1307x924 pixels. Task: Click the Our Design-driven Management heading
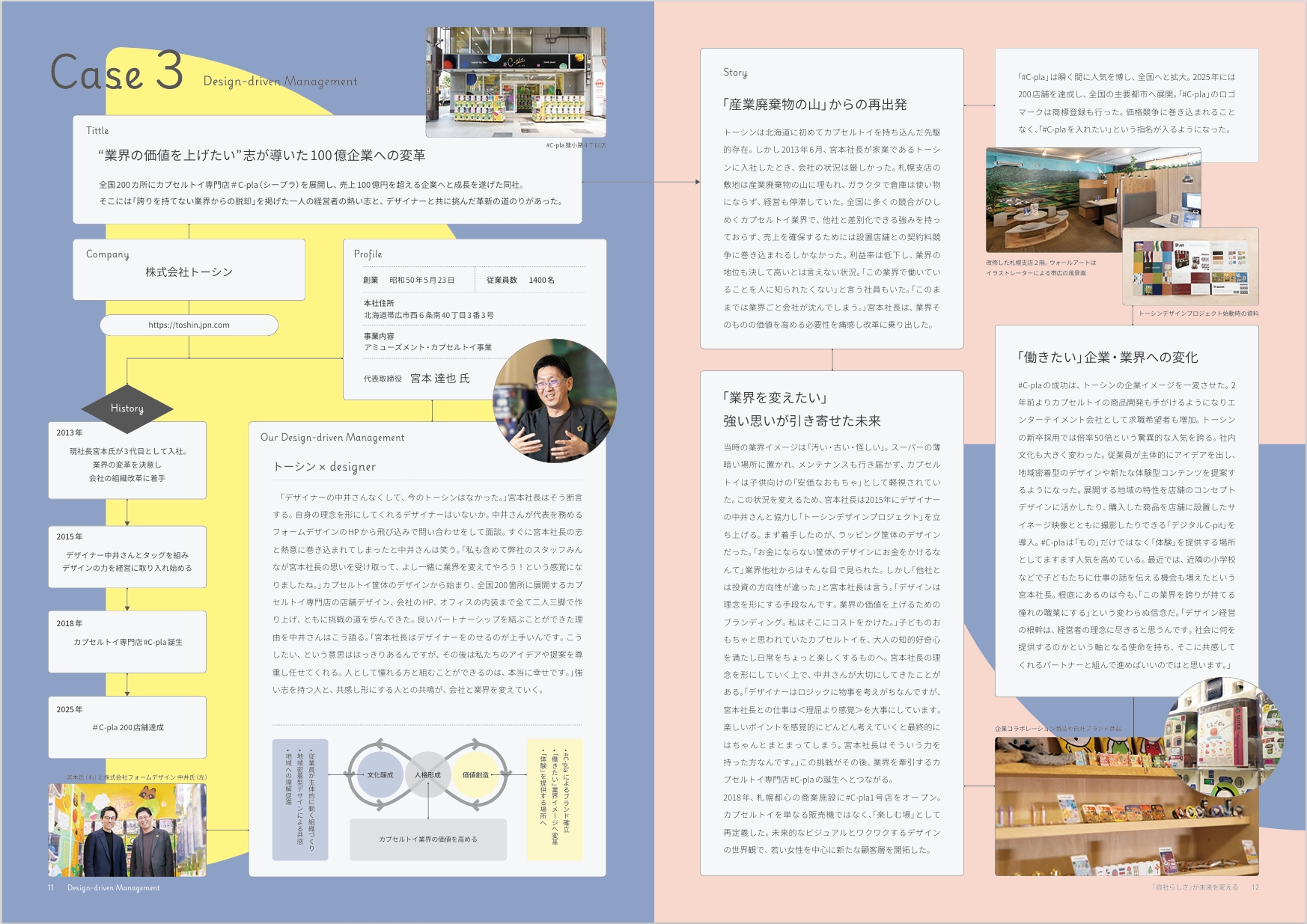point(332,438)
